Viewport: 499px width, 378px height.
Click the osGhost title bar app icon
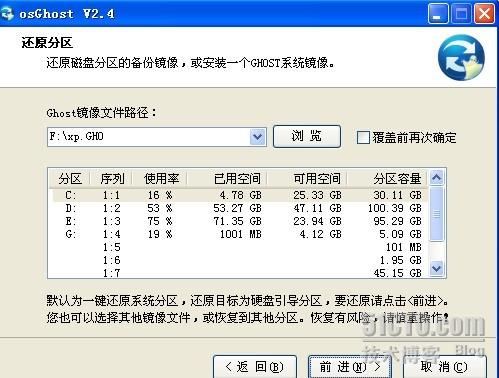click(7, 13)
